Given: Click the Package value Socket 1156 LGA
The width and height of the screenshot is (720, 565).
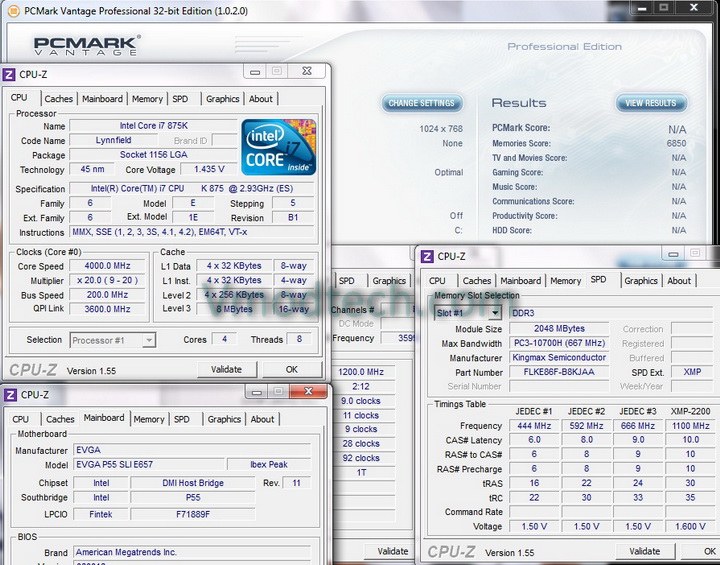Looking at the screenshot, I should (153, 155).
